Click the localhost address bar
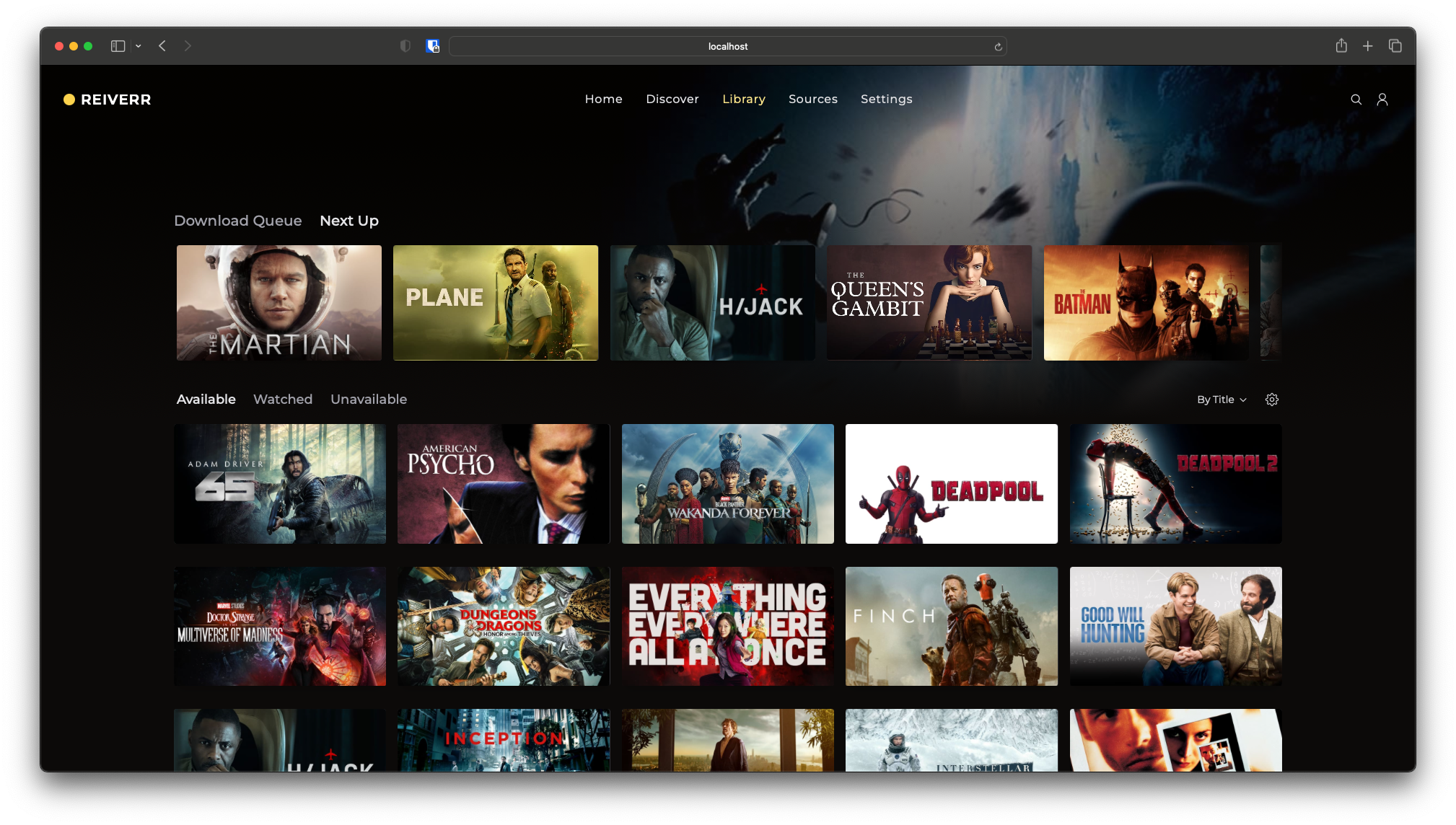The image size is (1456, 825). coord(727,47)
